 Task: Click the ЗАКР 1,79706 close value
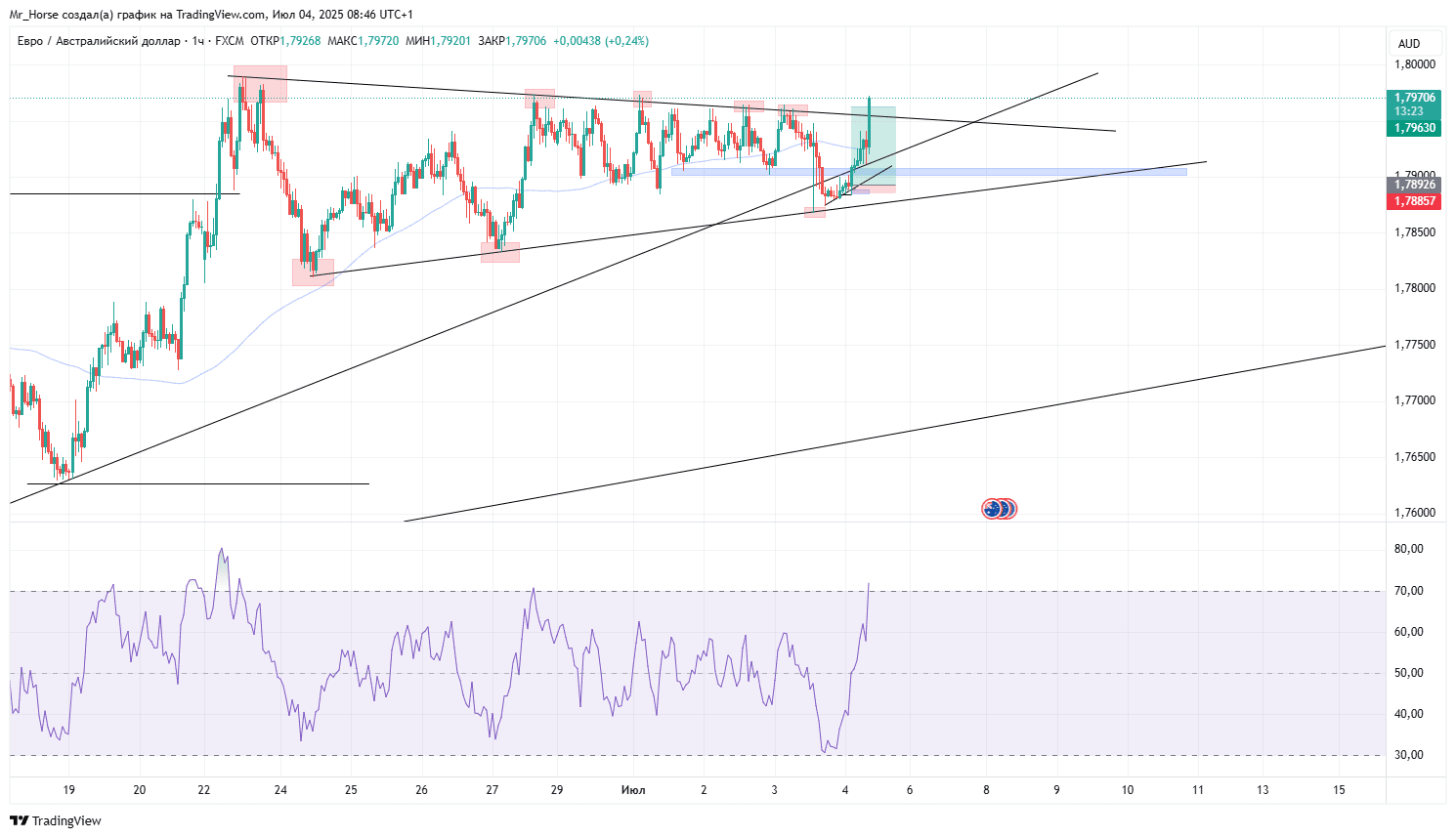coord(512,41)
